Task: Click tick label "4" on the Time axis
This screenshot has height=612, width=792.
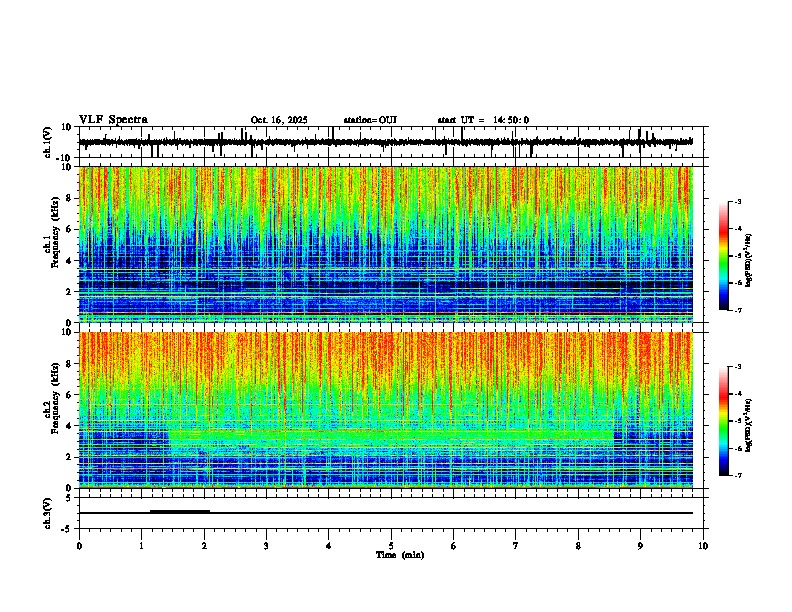Action: [x=329, y=546]
